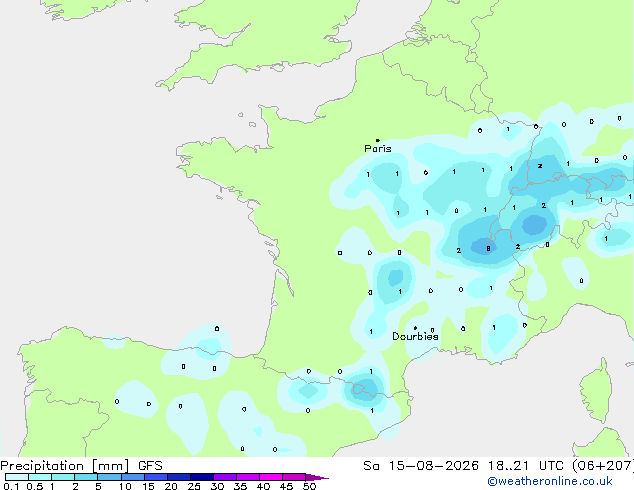
Task: Click the '35' legend scale label
Action: pyautogui.click(x=240, y=486)
